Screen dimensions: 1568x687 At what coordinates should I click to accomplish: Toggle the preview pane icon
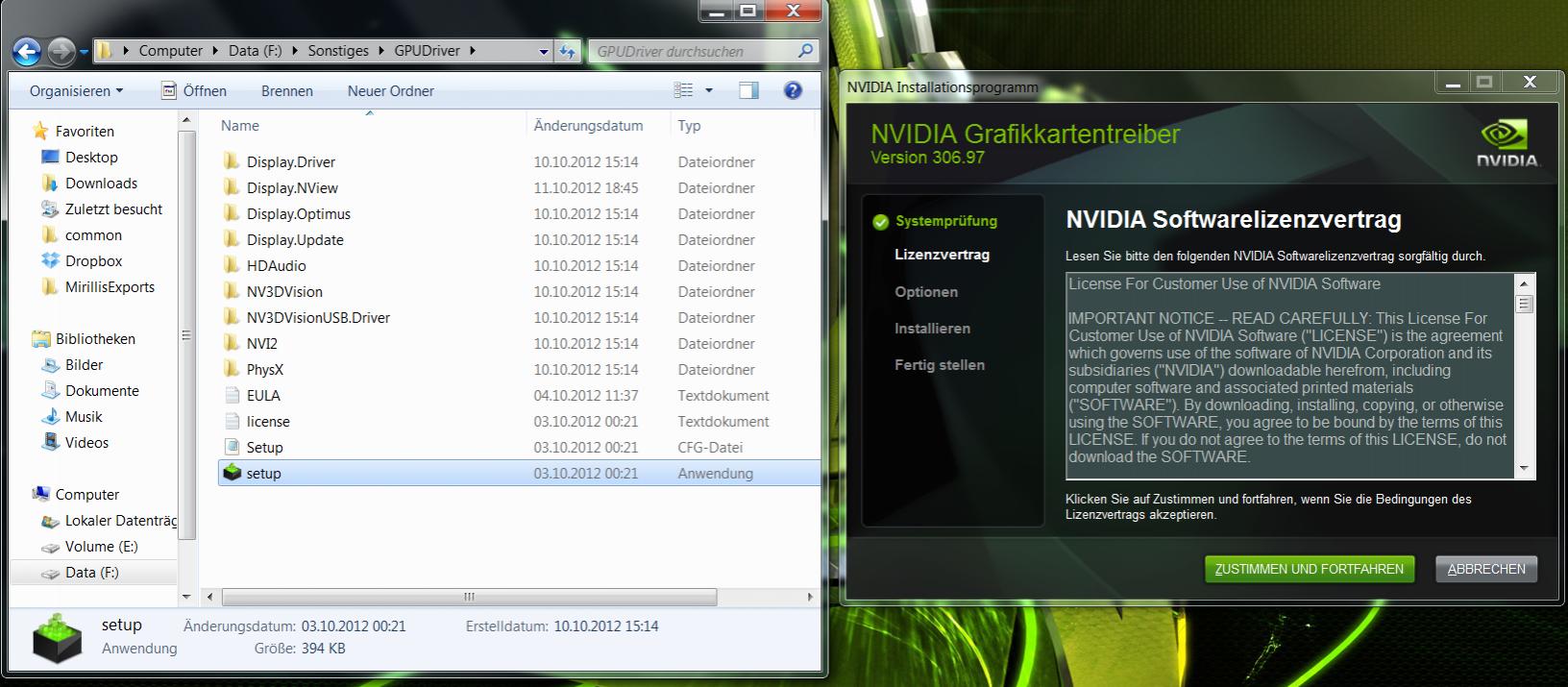click(748, 90)
